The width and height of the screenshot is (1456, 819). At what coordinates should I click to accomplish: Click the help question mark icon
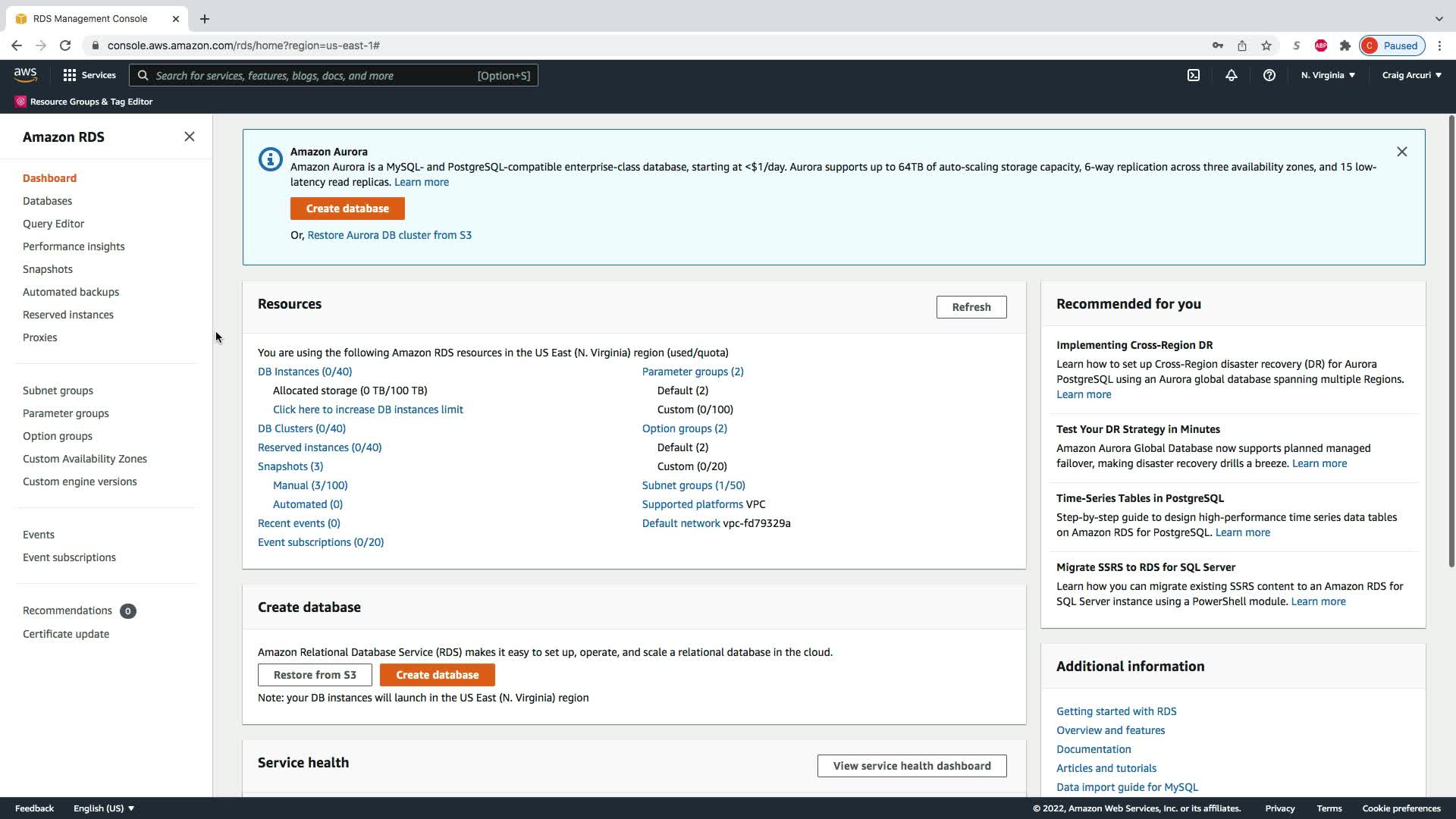[1269, 75]
